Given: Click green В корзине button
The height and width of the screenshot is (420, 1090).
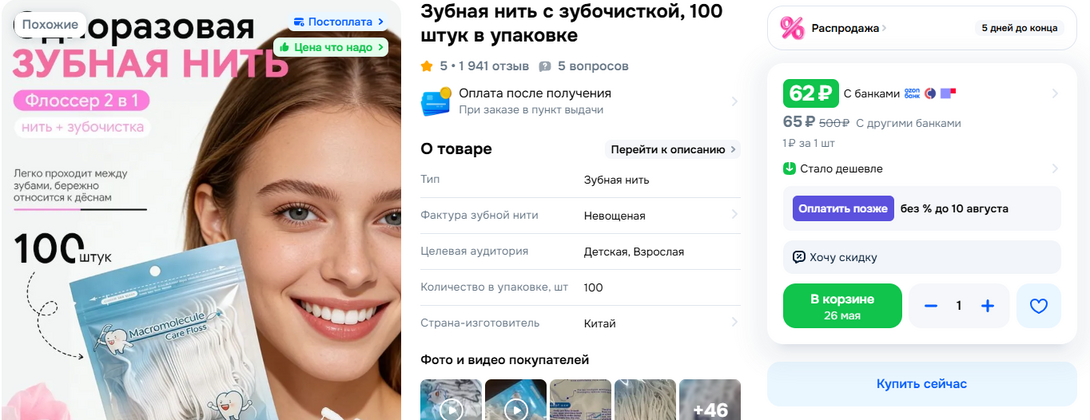Looking at the screenshot, I should [842, 306].
